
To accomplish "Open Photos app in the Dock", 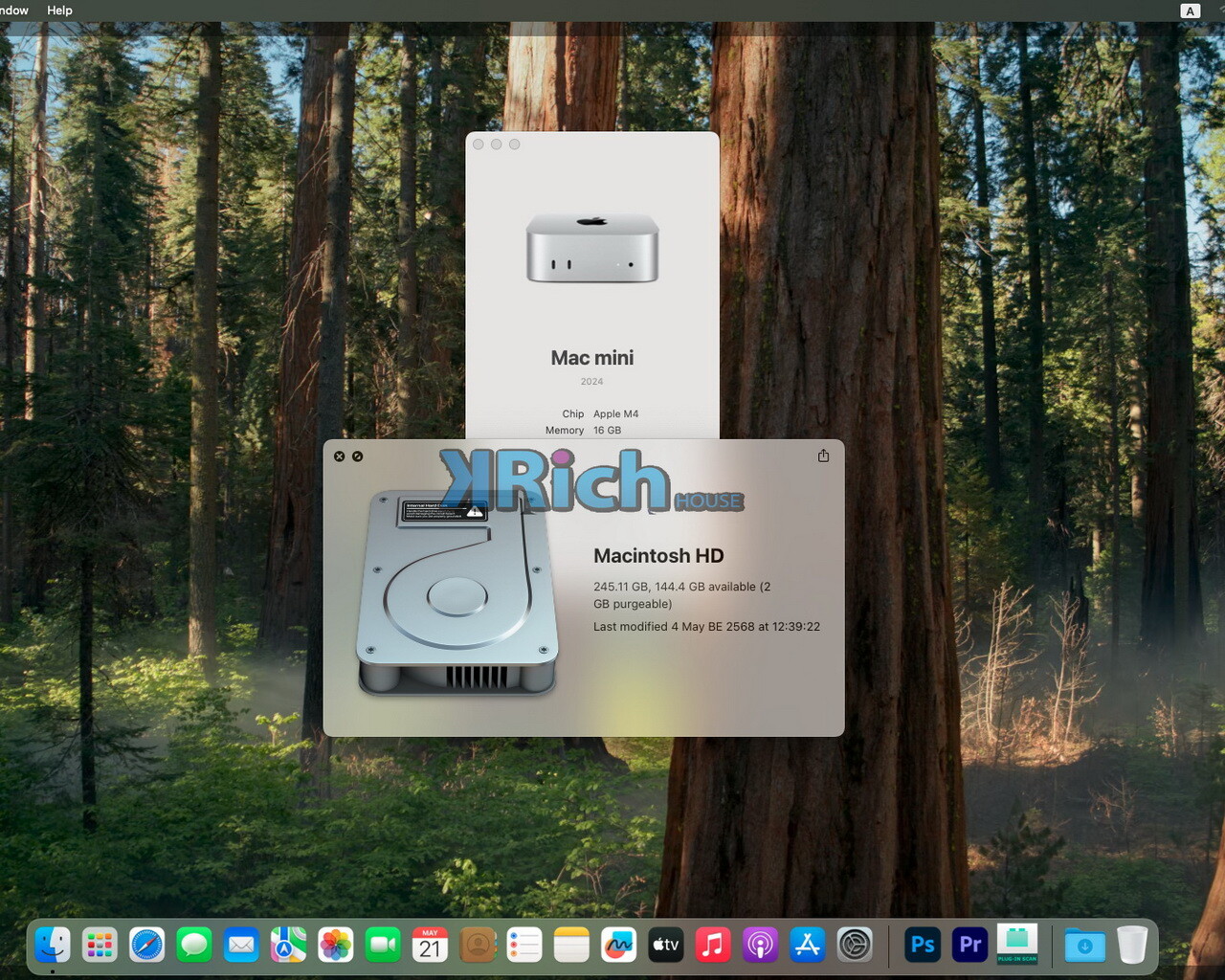I will point(336,946).
